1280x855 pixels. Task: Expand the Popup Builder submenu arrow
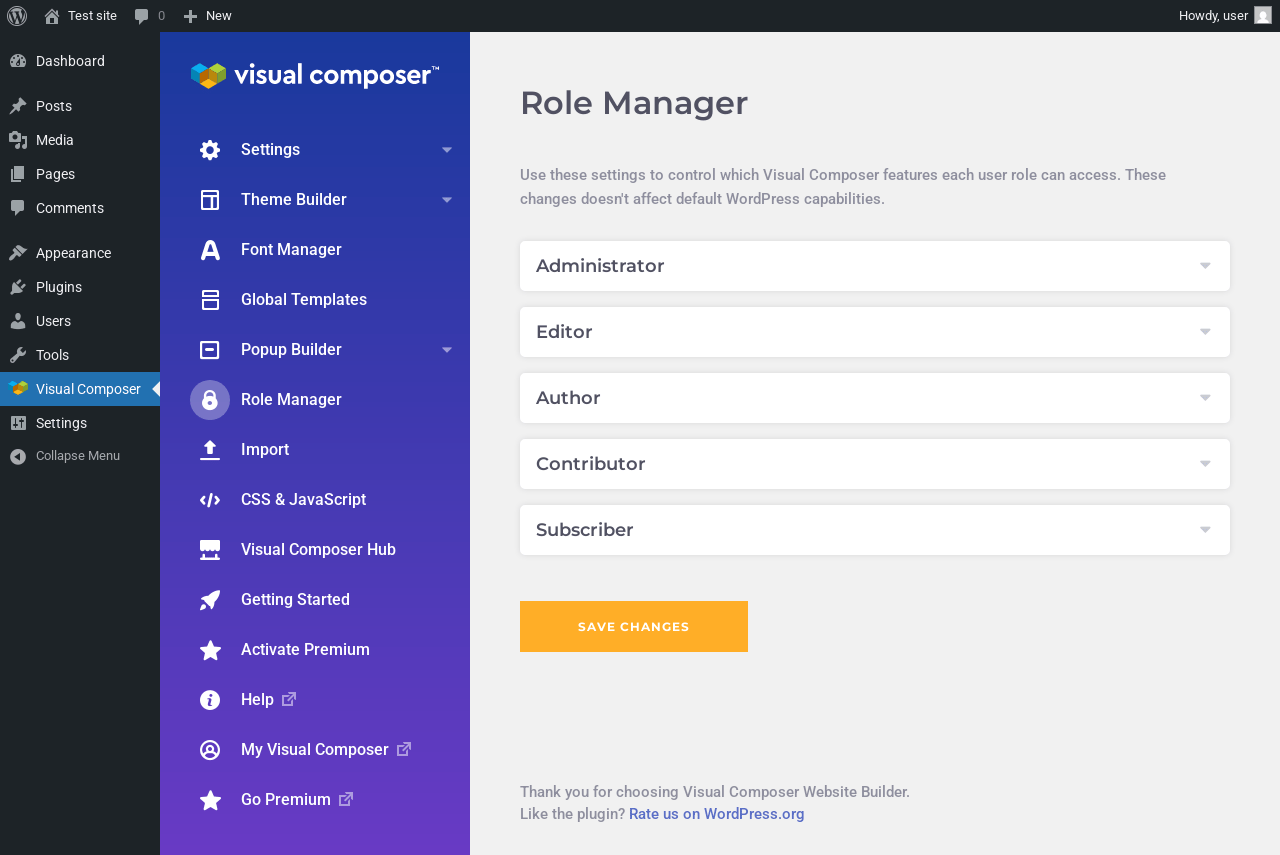447,350
